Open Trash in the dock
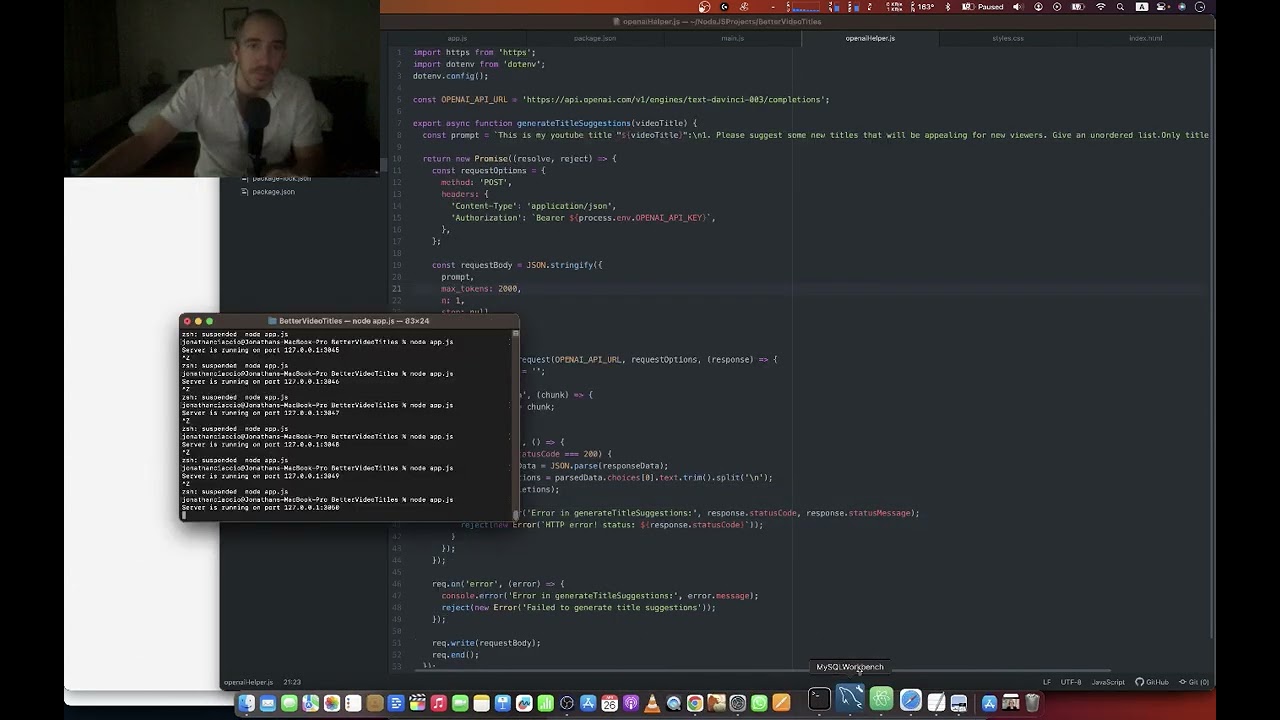The height and width of the screenshot is (720, 1280). click(x=1032, y=703)
